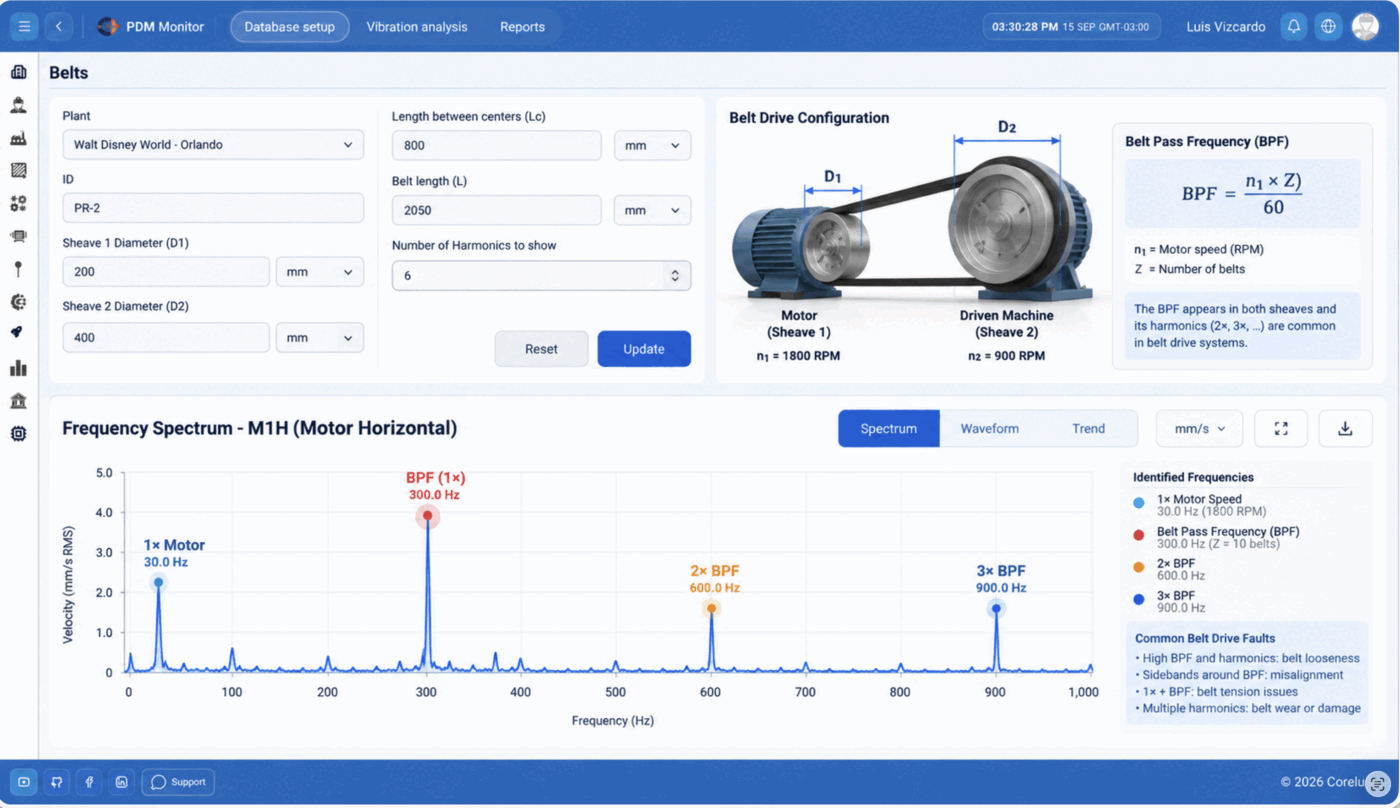Select the Spectrum view tab
The width and height of the screenshot is (1400, 808).
(x=889, y=428)
